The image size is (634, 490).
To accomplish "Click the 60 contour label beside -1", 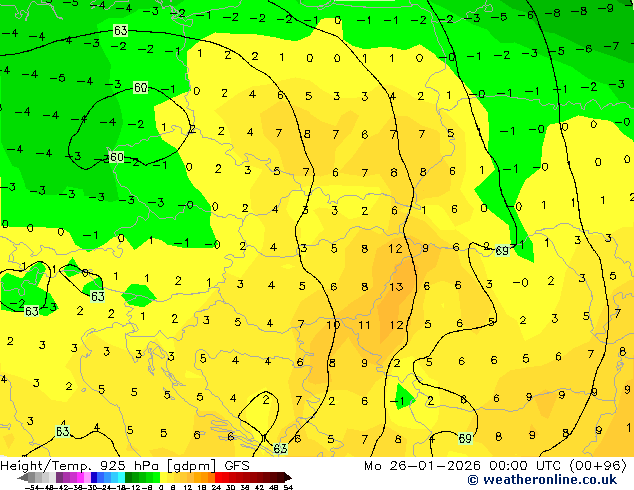I will click(141, 87).
